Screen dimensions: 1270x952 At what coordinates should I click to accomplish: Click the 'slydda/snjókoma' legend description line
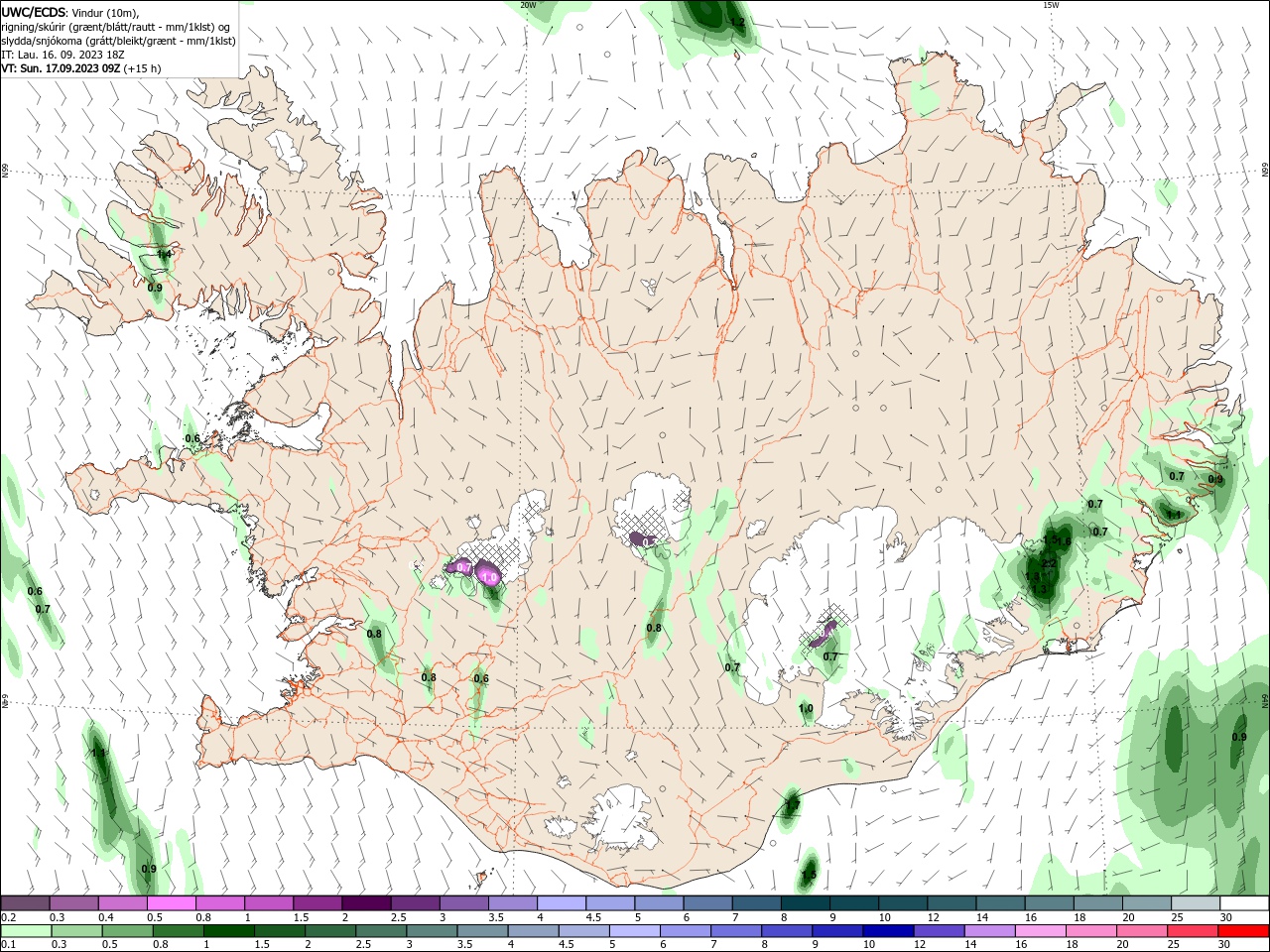[118, 41]
